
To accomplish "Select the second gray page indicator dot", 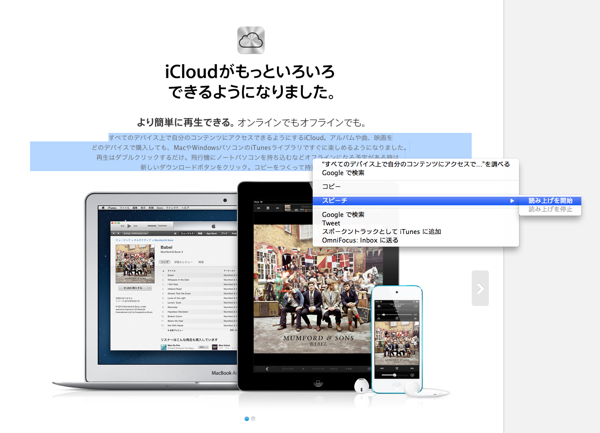I will 253,419.
